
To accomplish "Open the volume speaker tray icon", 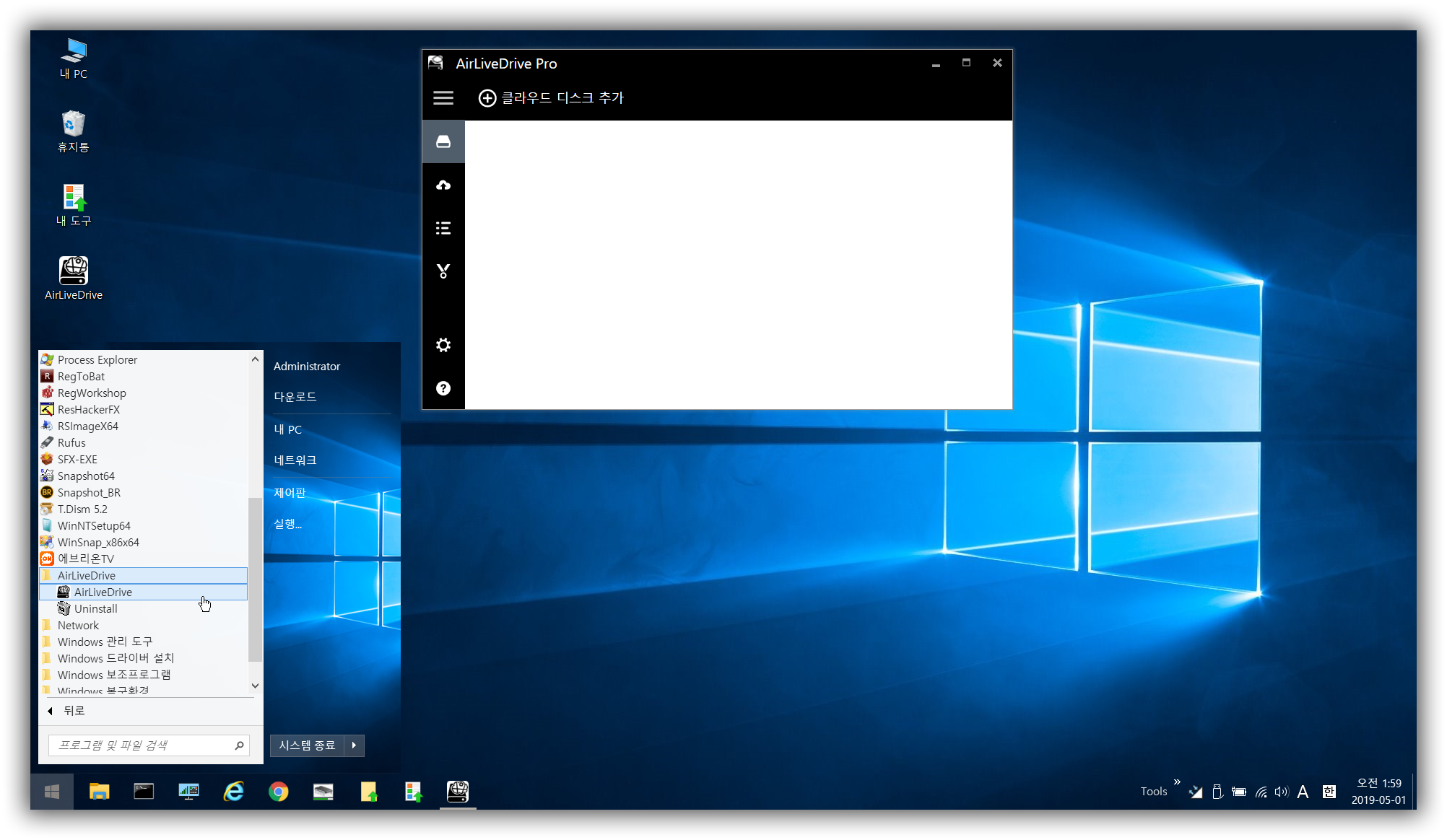I will 1282,792.
